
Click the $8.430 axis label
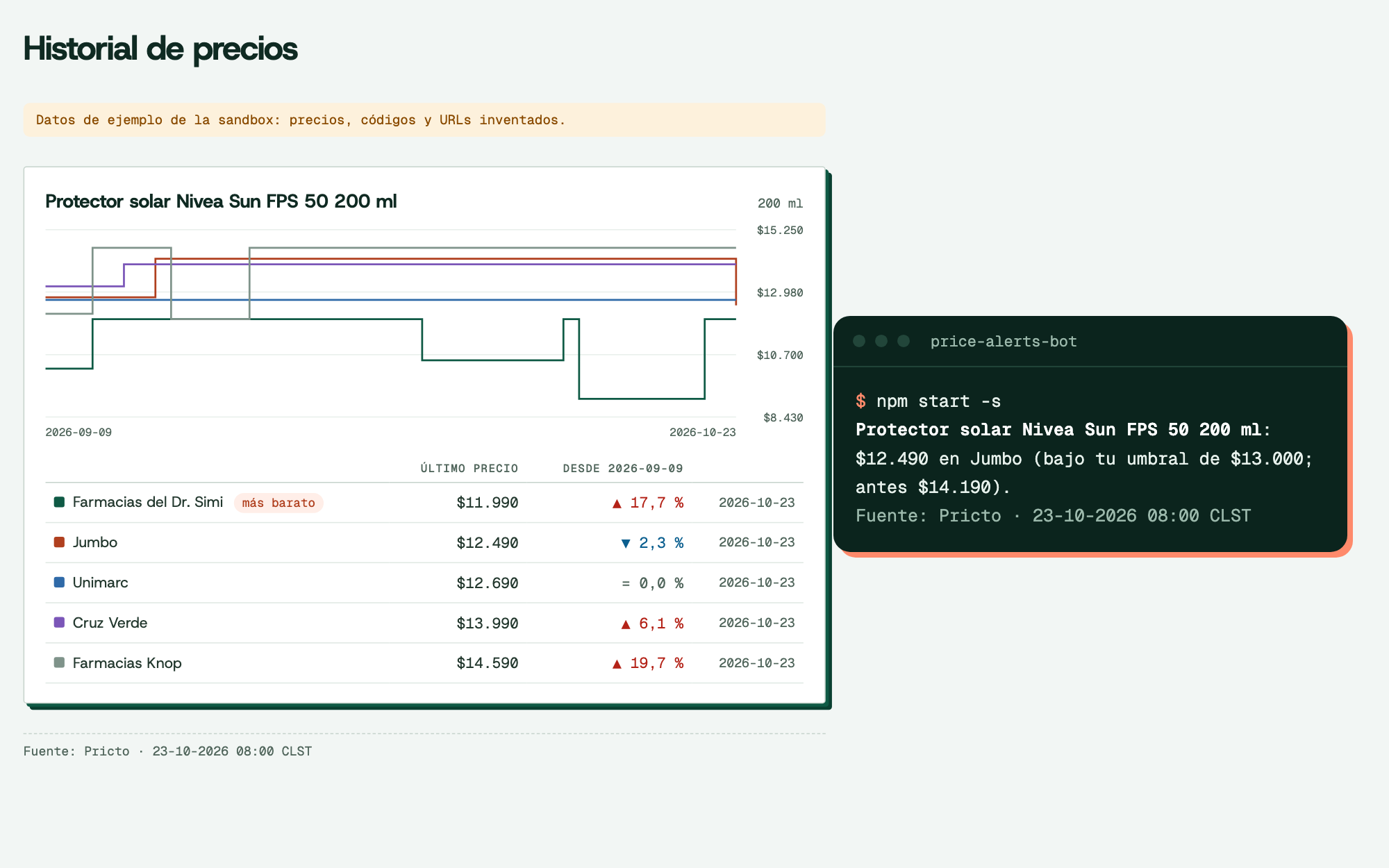[x=783, y=418]
